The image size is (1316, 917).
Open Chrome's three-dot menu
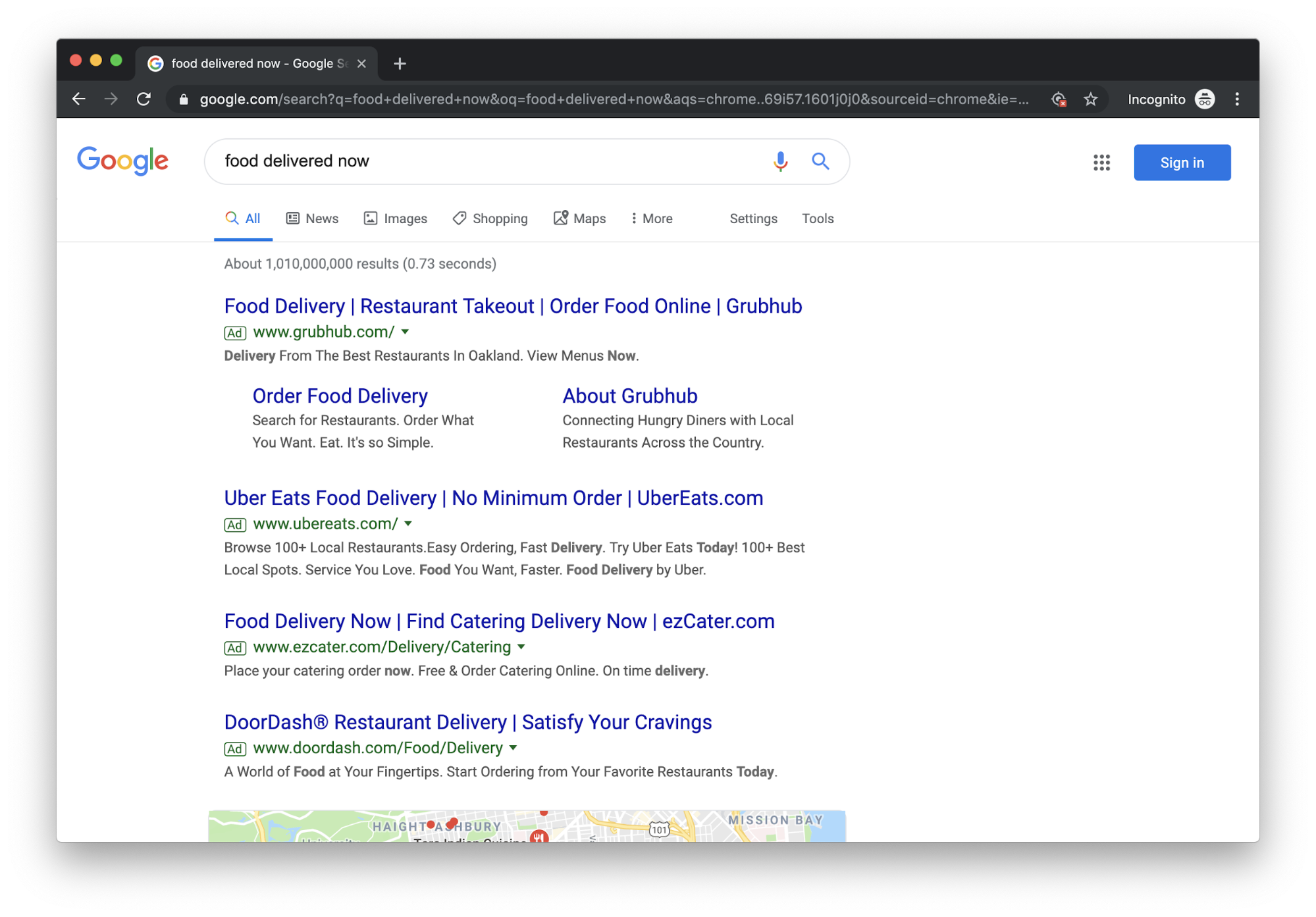pos(1237,99)
